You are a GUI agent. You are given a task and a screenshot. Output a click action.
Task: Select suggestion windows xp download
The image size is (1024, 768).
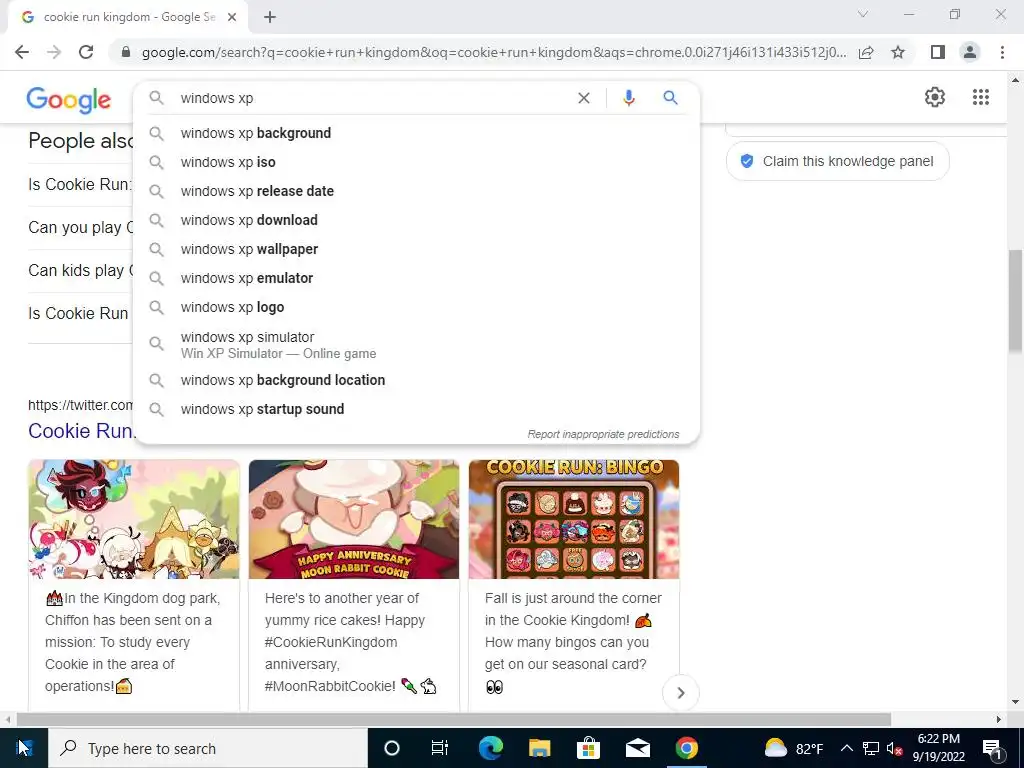(x=416, y=220)
